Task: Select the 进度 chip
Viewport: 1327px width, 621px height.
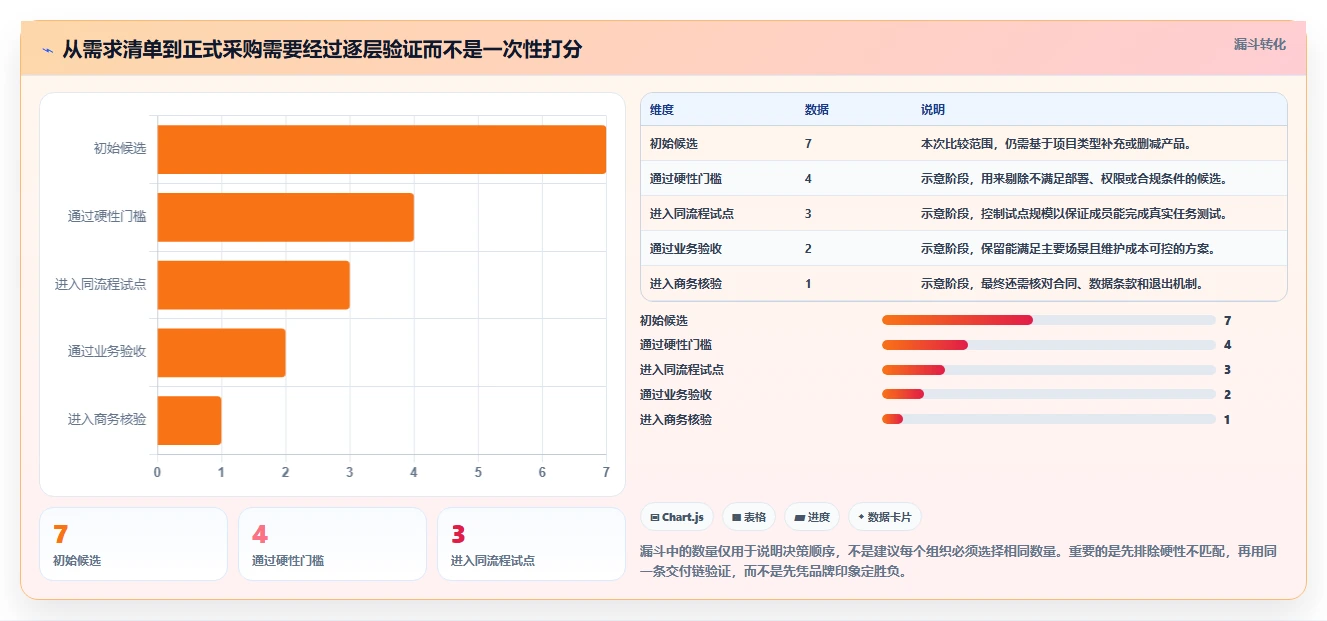Action: click(812, 517)
